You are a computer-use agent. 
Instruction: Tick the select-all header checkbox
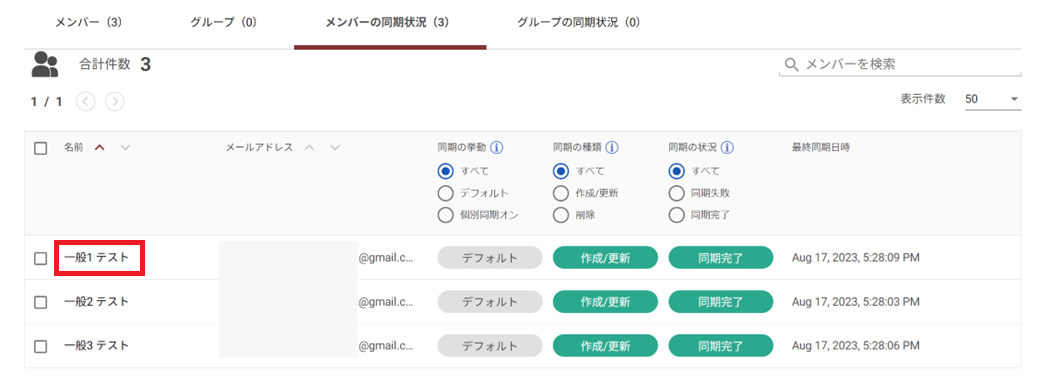pos(40,148)
